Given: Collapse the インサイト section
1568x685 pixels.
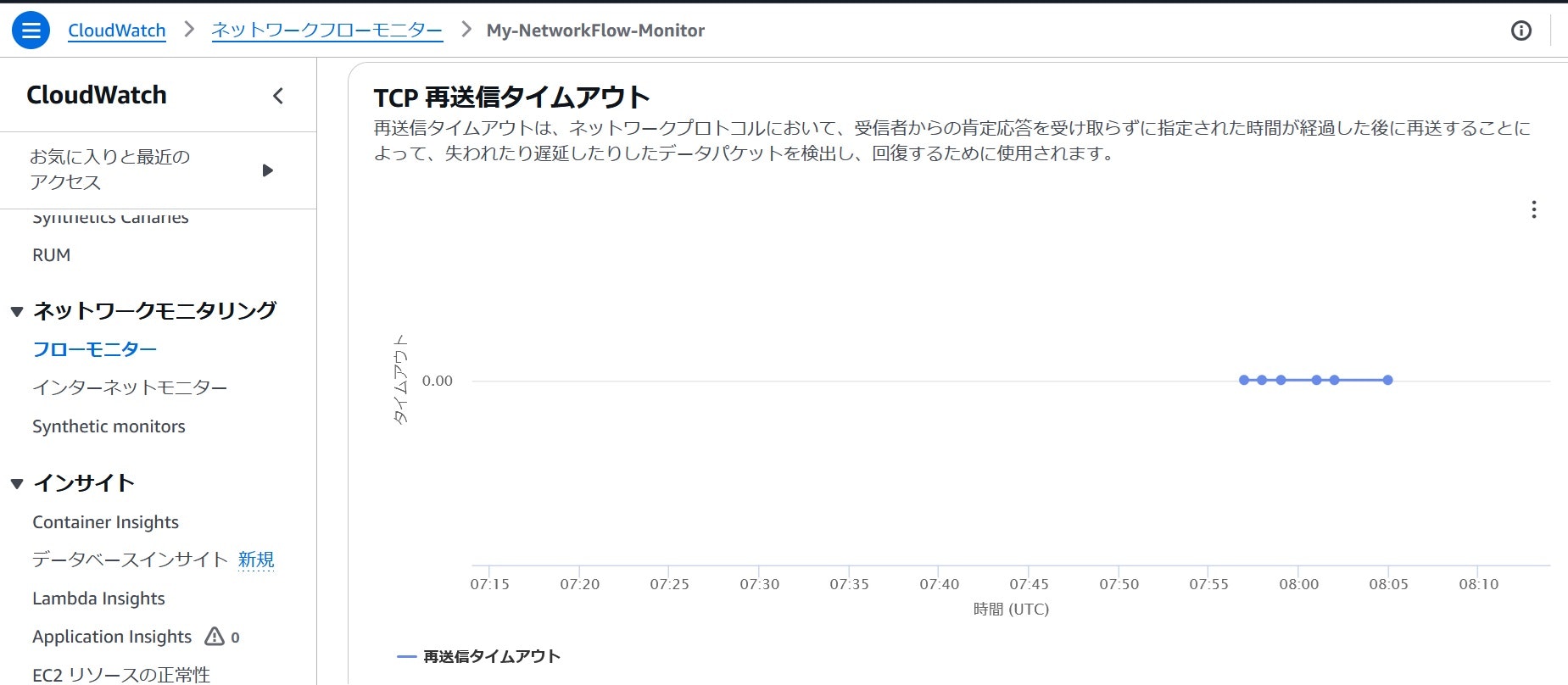Looking at the screenshot, I should (x=16, y=484).
